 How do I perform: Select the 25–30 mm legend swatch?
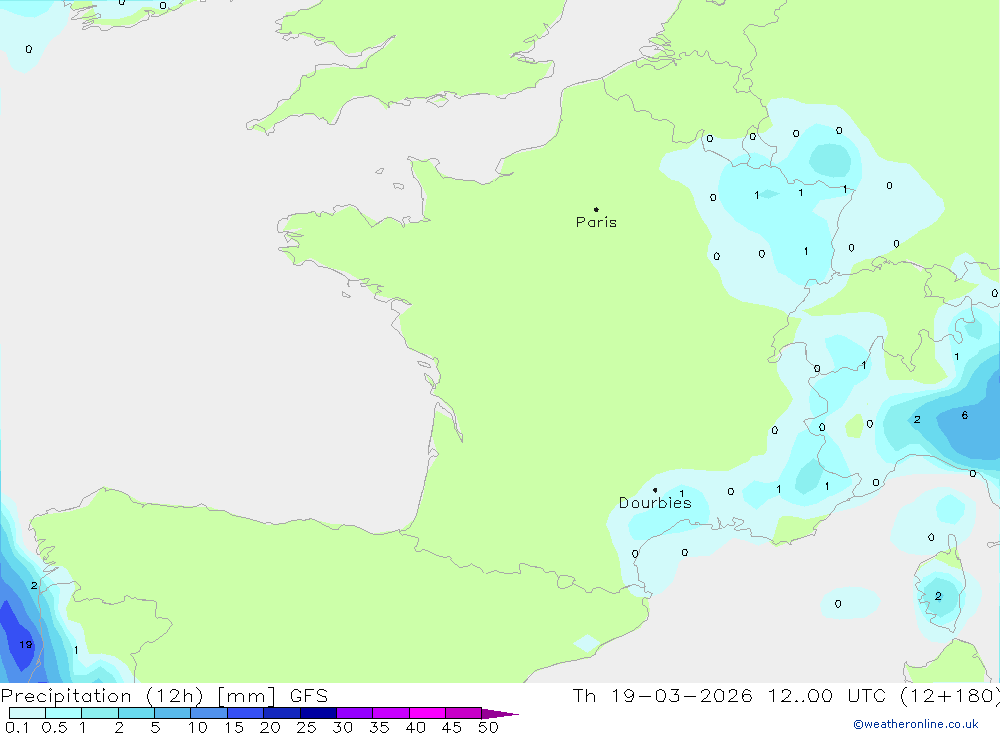(x=318, y=713)
